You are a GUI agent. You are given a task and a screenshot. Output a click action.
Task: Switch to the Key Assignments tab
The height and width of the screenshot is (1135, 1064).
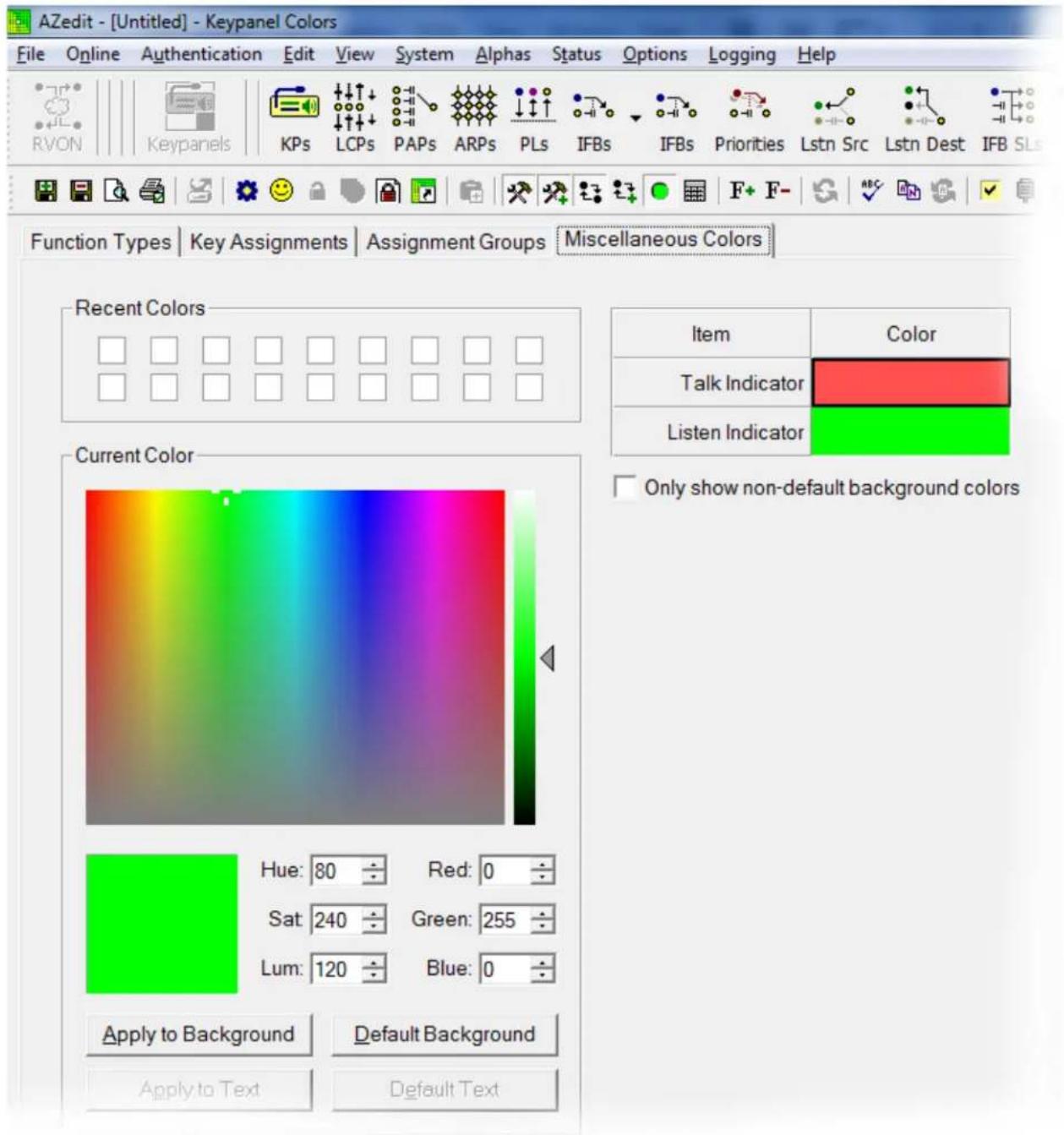pyautogui.click(x=269, y=242)
